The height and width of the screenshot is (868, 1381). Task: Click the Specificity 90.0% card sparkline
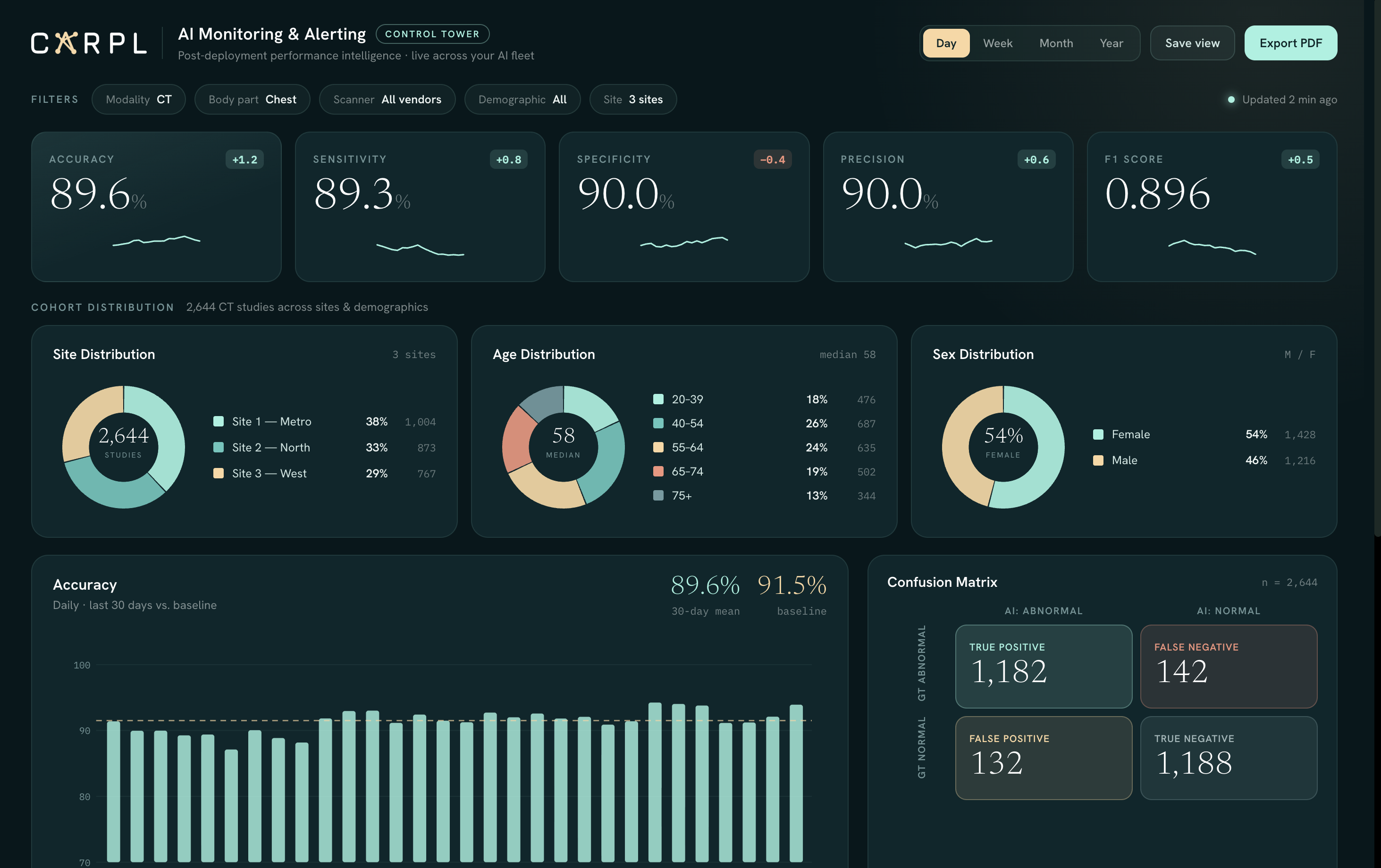point(683,242)
